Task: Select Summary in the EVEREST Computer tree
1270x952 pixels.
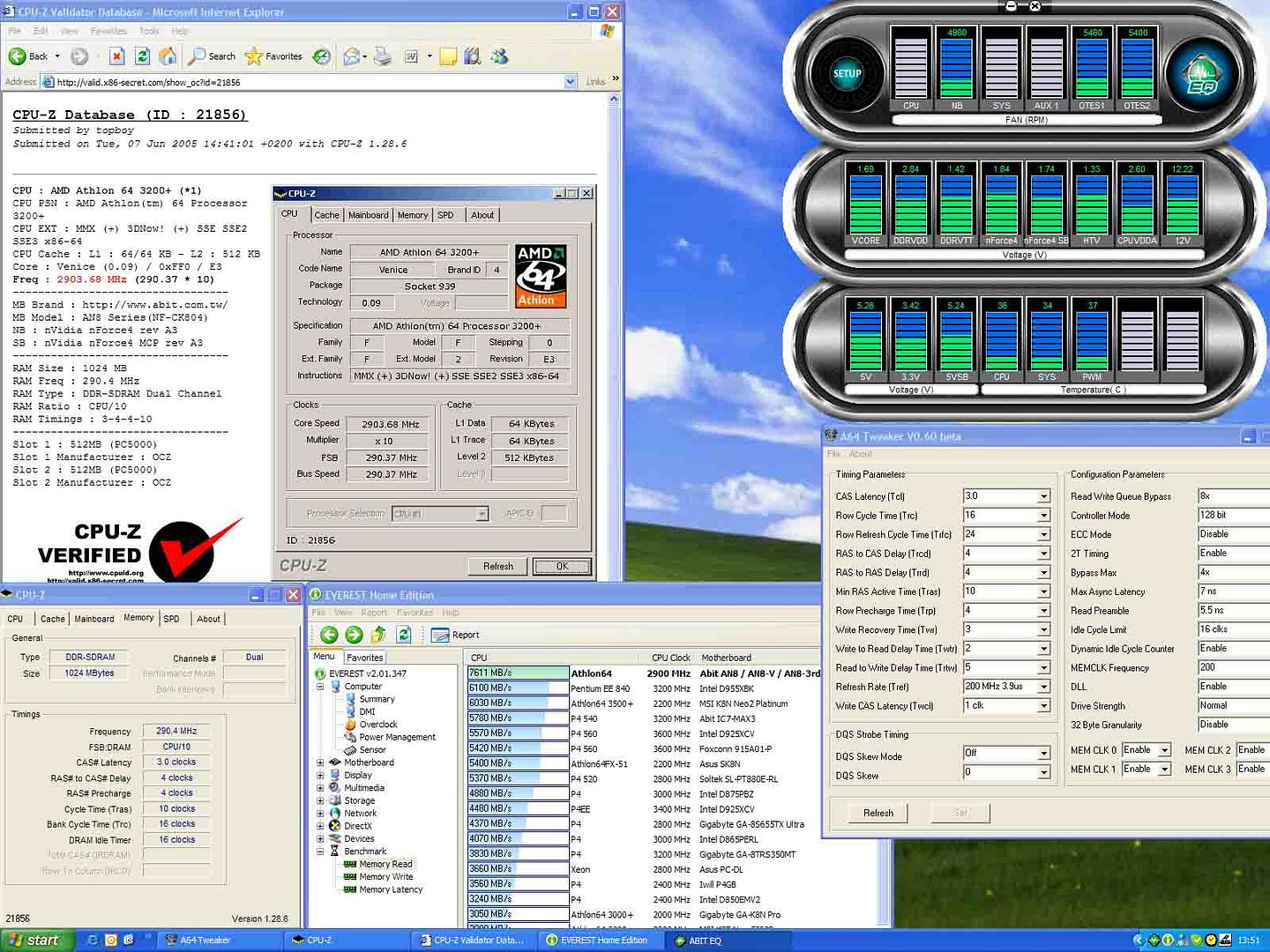Action: coord(377,699)
